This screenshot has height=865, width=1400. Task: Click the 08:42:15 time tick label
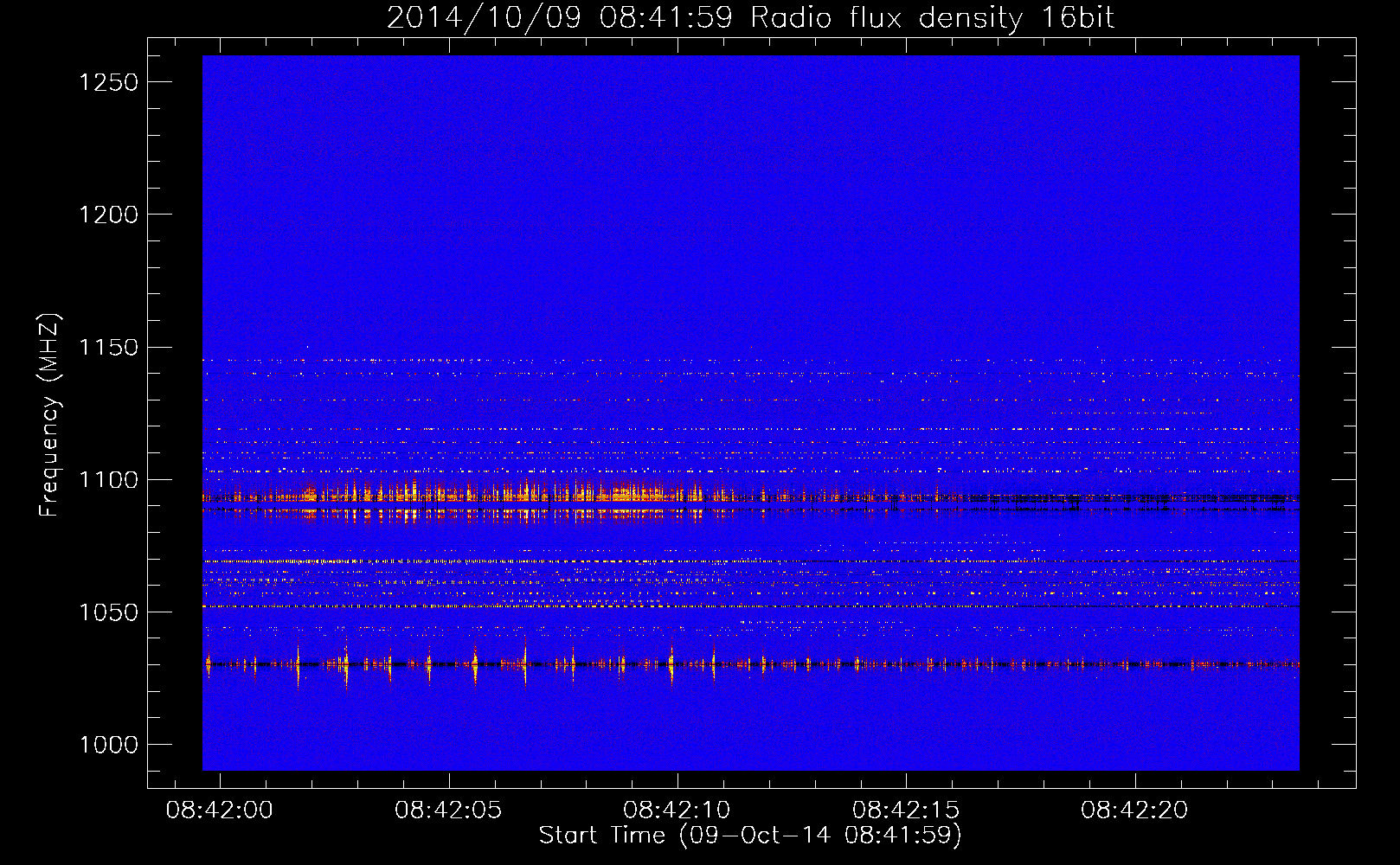[x=906, y=811]
